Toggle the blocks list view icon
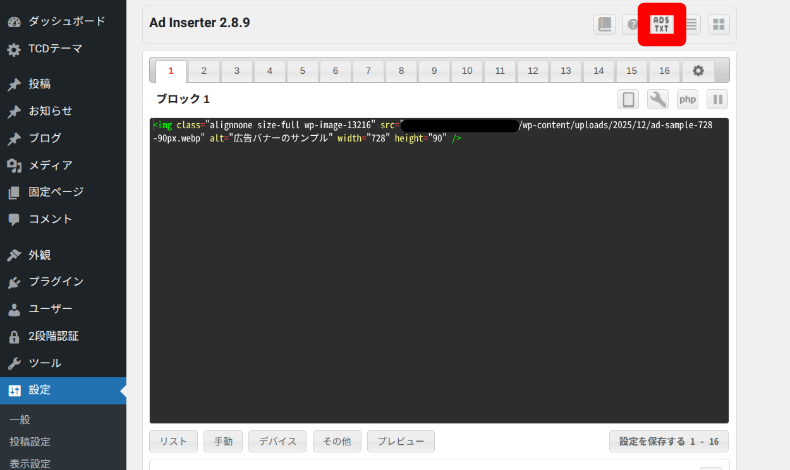 (692, 24)
